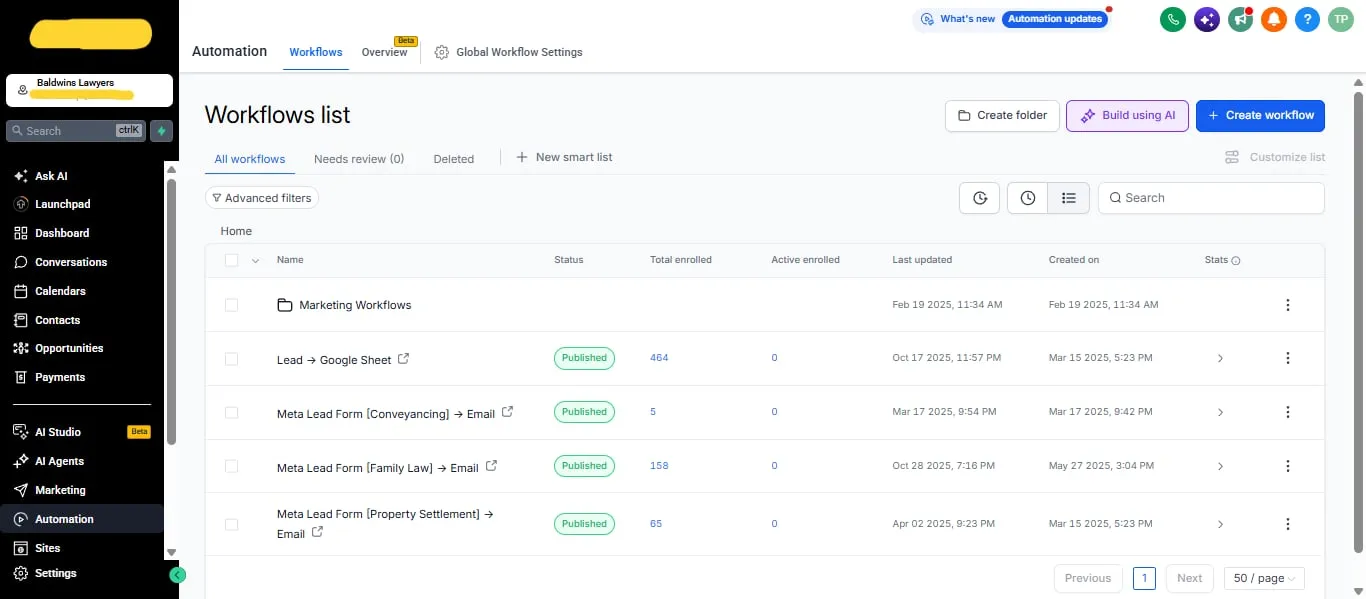The image size is (1366, 599).
Task: Open external link for Lead → Google Sheet
Action: pyautogui.click(x=403, y=359)
